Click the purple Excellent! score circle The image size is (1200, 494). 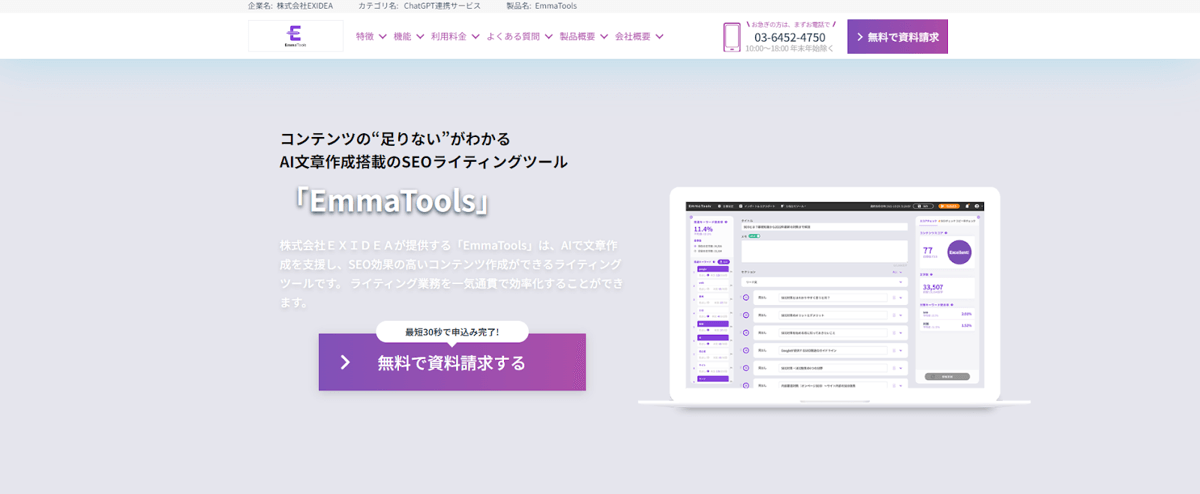click(958, 250)
